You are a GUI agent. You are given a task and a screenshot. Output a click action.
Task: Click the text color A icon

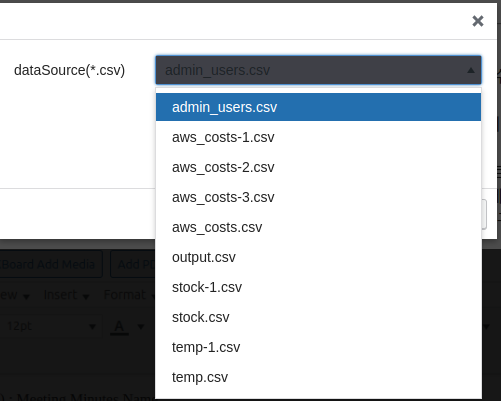[x=119, y=327]
